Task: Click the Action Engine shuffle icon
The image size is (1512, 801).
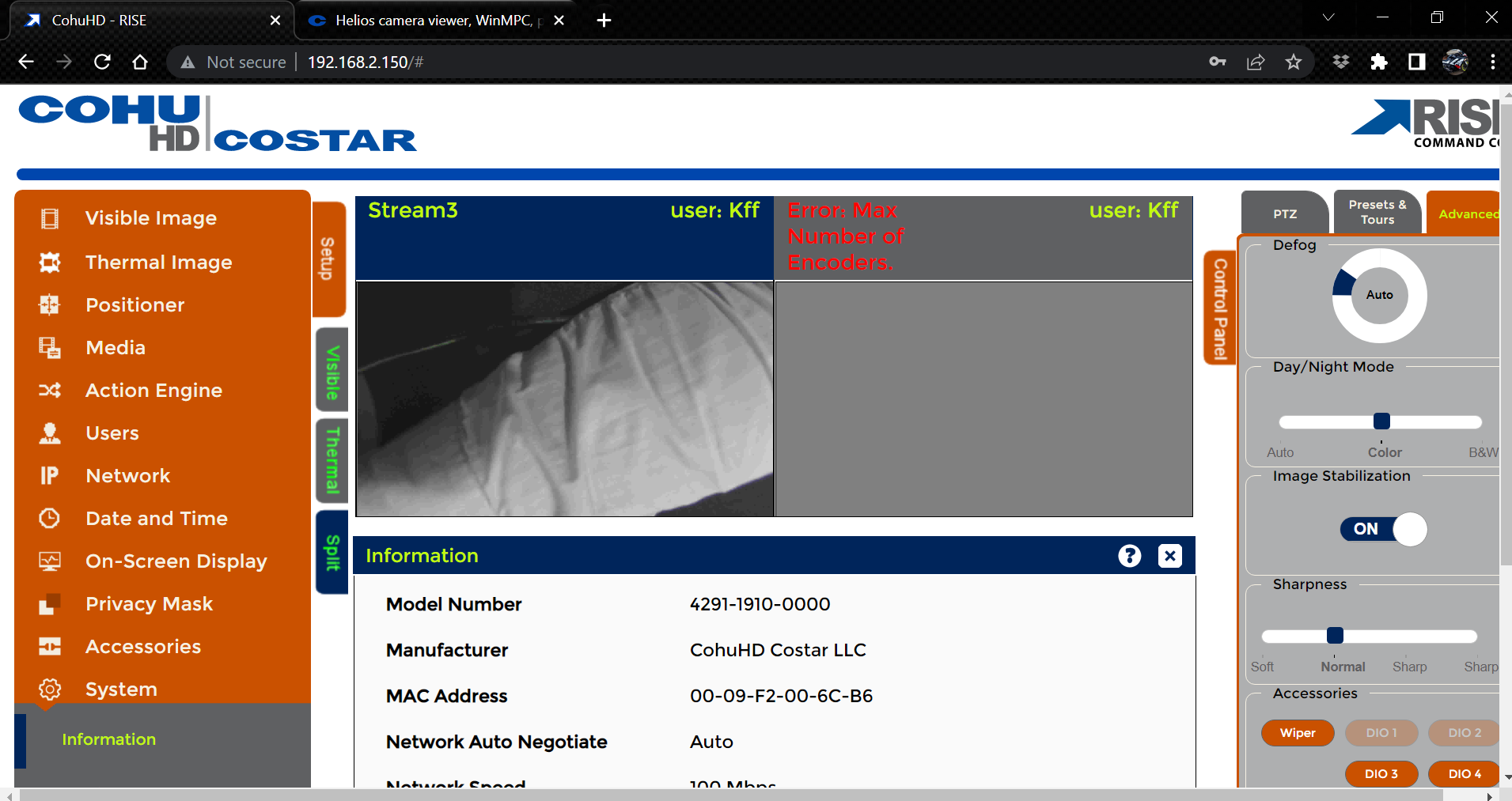Action: [x=50, y=391]
